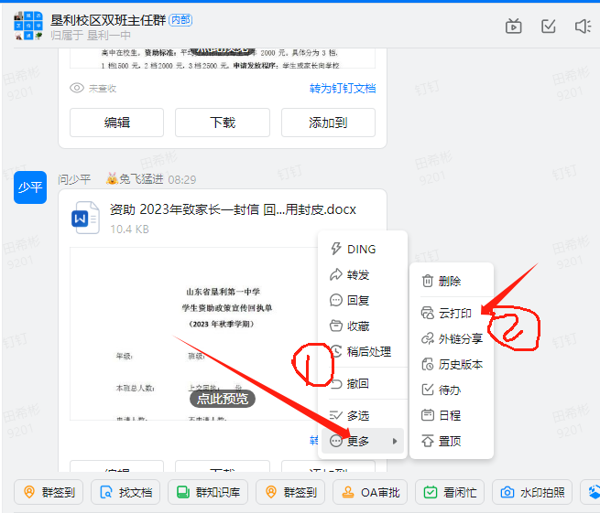Click the second 群签到 shortcut button
The height and width of the screenshot is (513, 600).
tap(290, 492)
